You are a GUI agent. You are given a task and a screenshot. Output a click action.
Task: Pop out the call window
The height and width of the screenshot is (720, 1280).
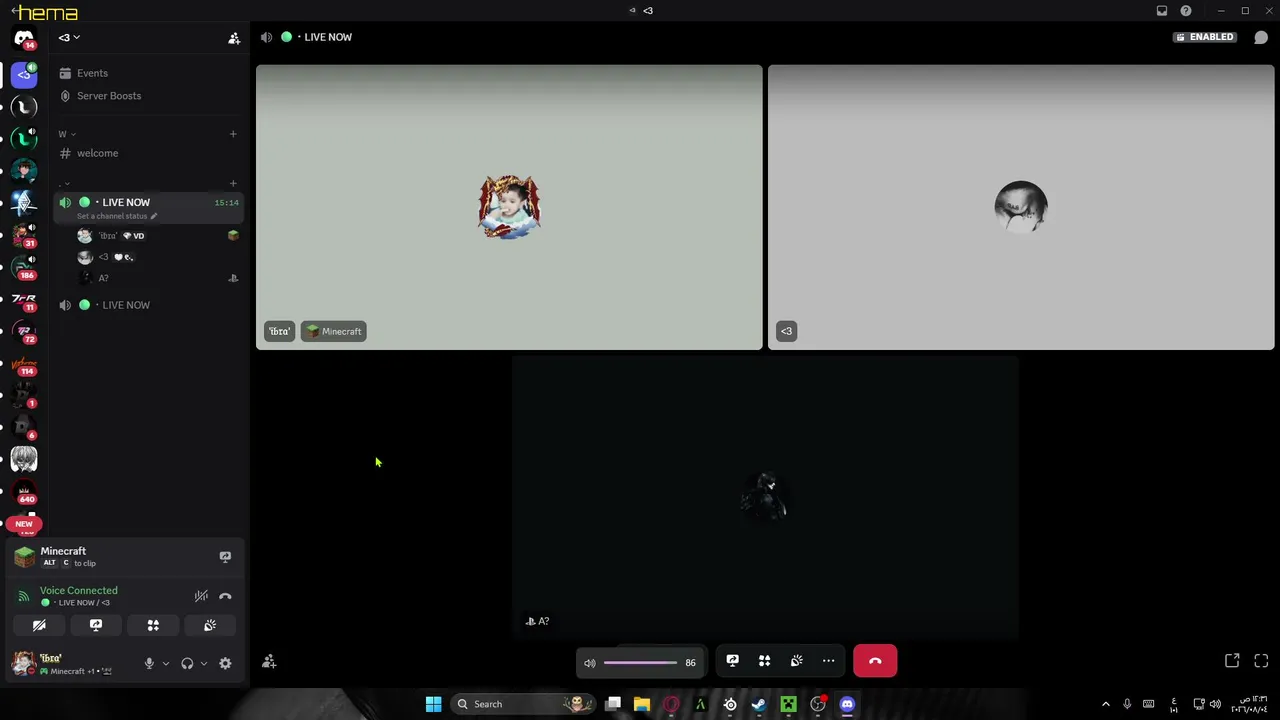click(x=1232, y=661)
